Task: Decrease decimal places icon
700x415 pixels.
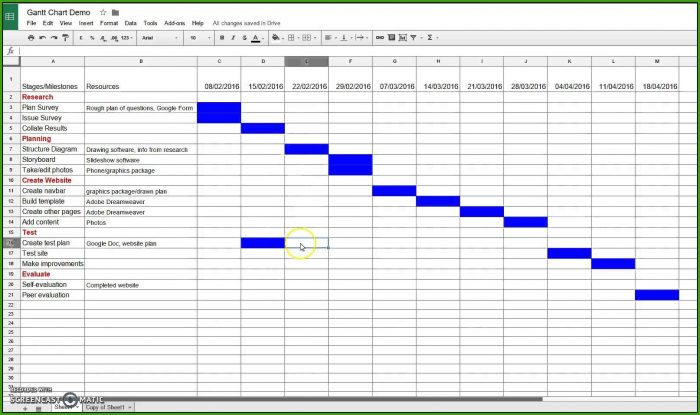Action: click(x=103, y=38)
